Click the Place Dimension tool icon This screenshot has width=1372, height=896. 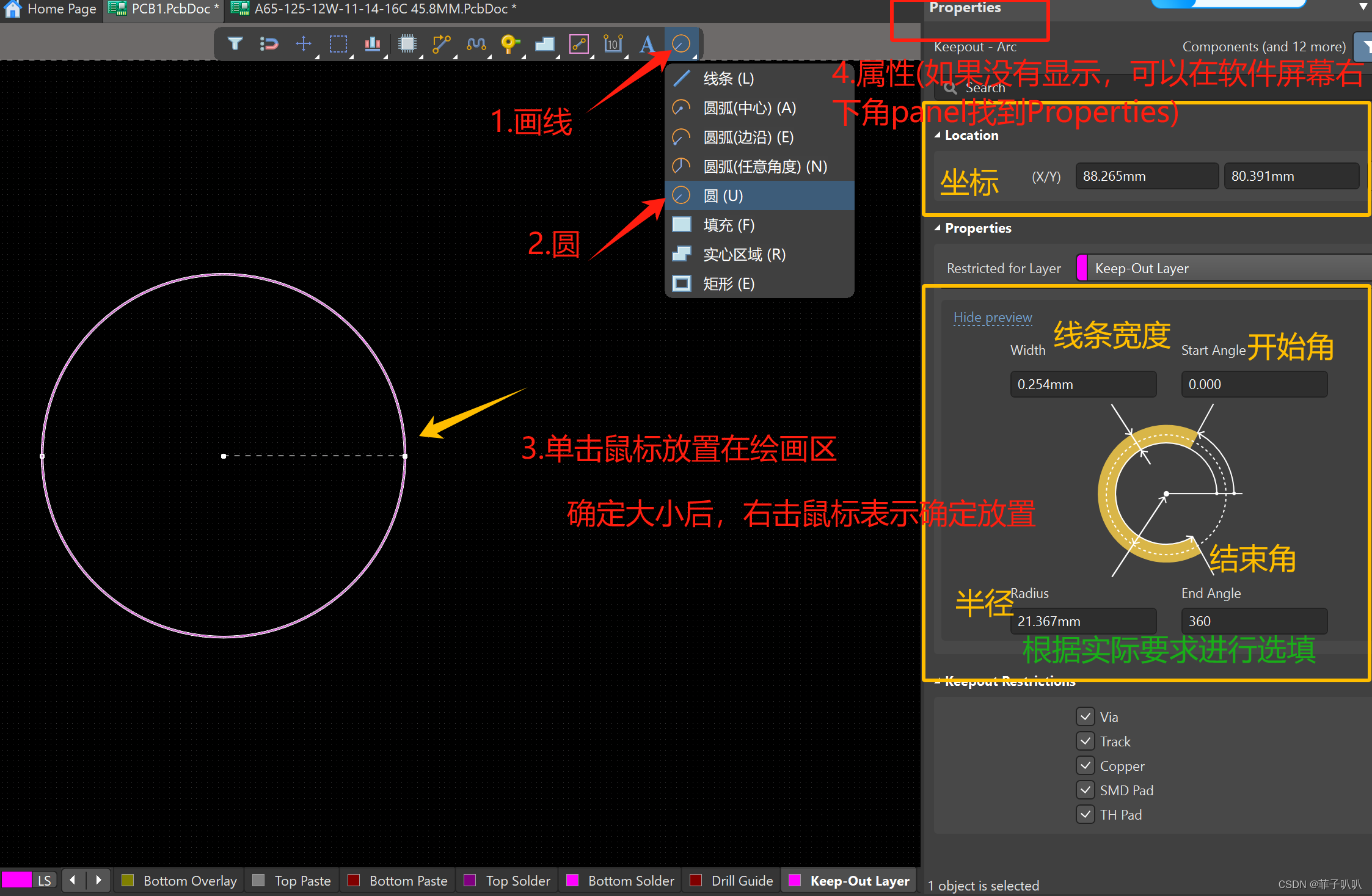click(613, 44)
